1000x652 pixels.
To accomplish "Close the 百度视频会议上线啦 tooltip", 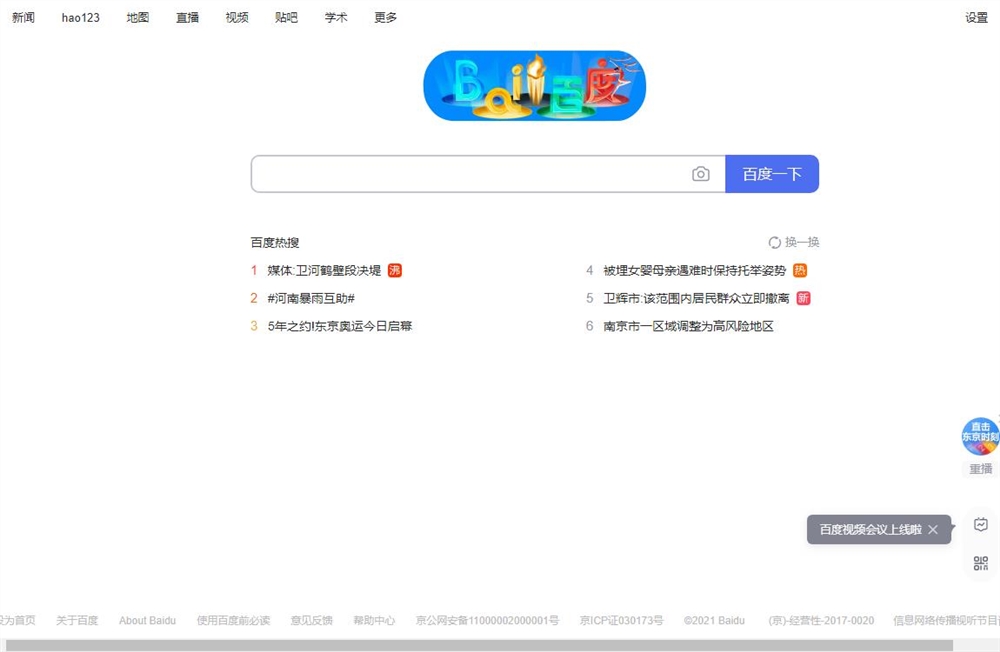I will [x=933, y=530].
